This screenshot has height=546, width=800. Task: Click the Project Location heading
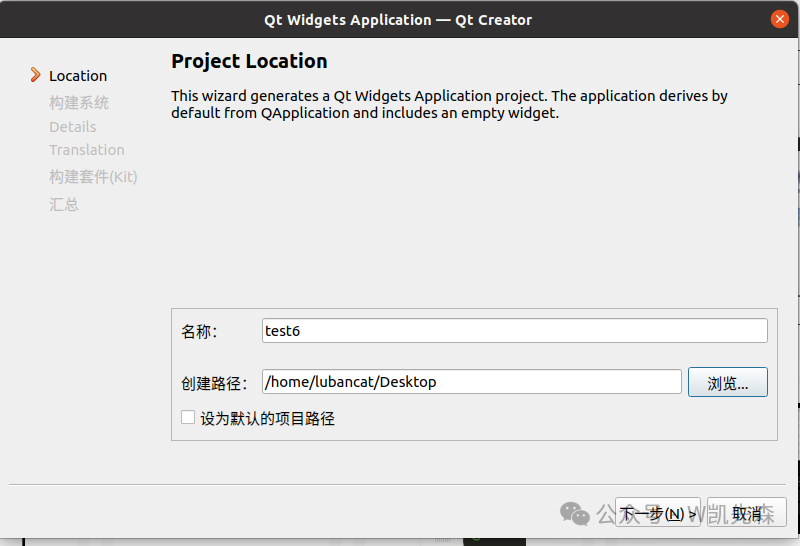[x=249, y=61]
